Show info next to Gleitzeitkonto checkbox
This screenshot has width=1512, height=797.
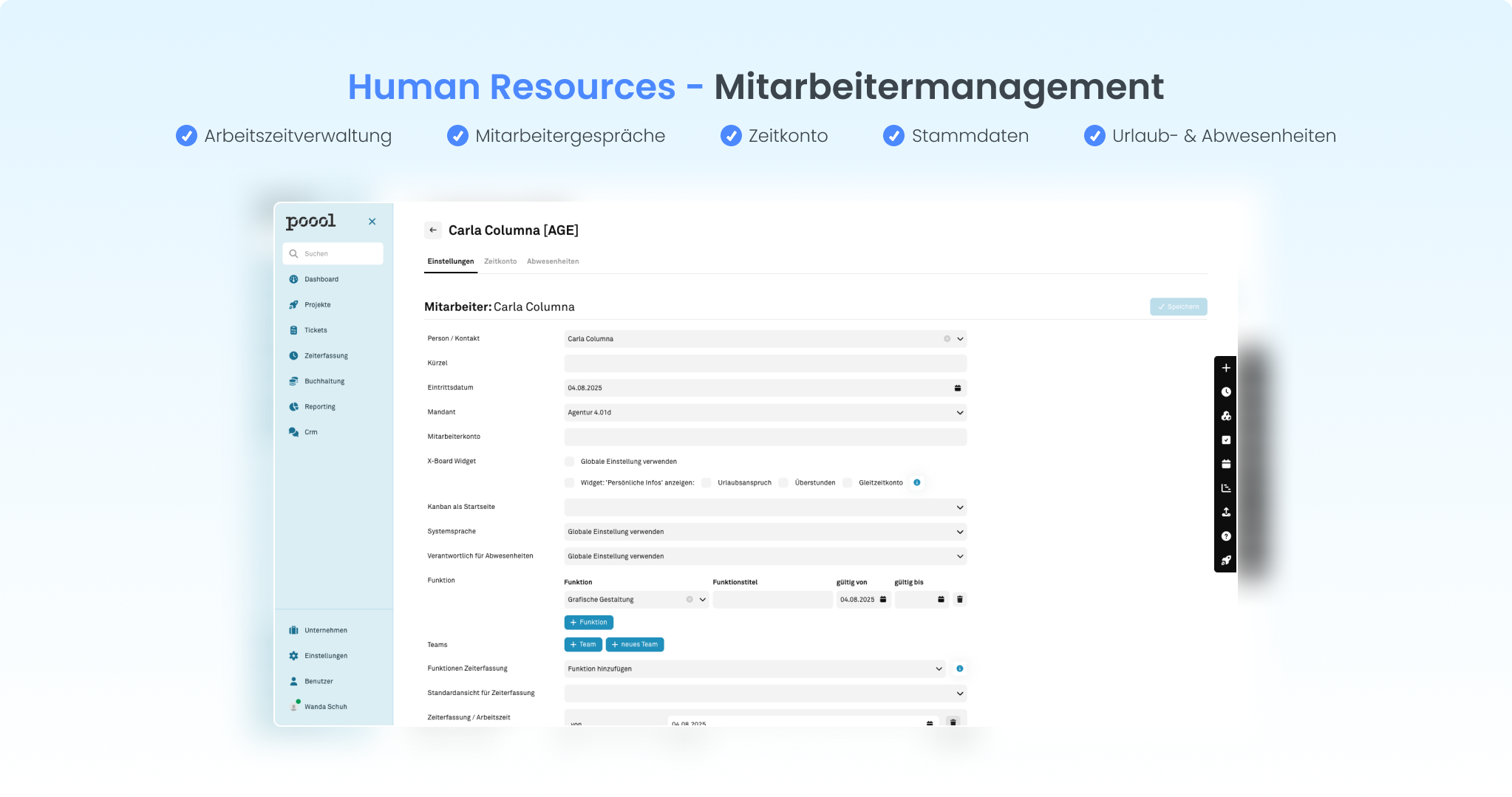click(x=916, y=482)
